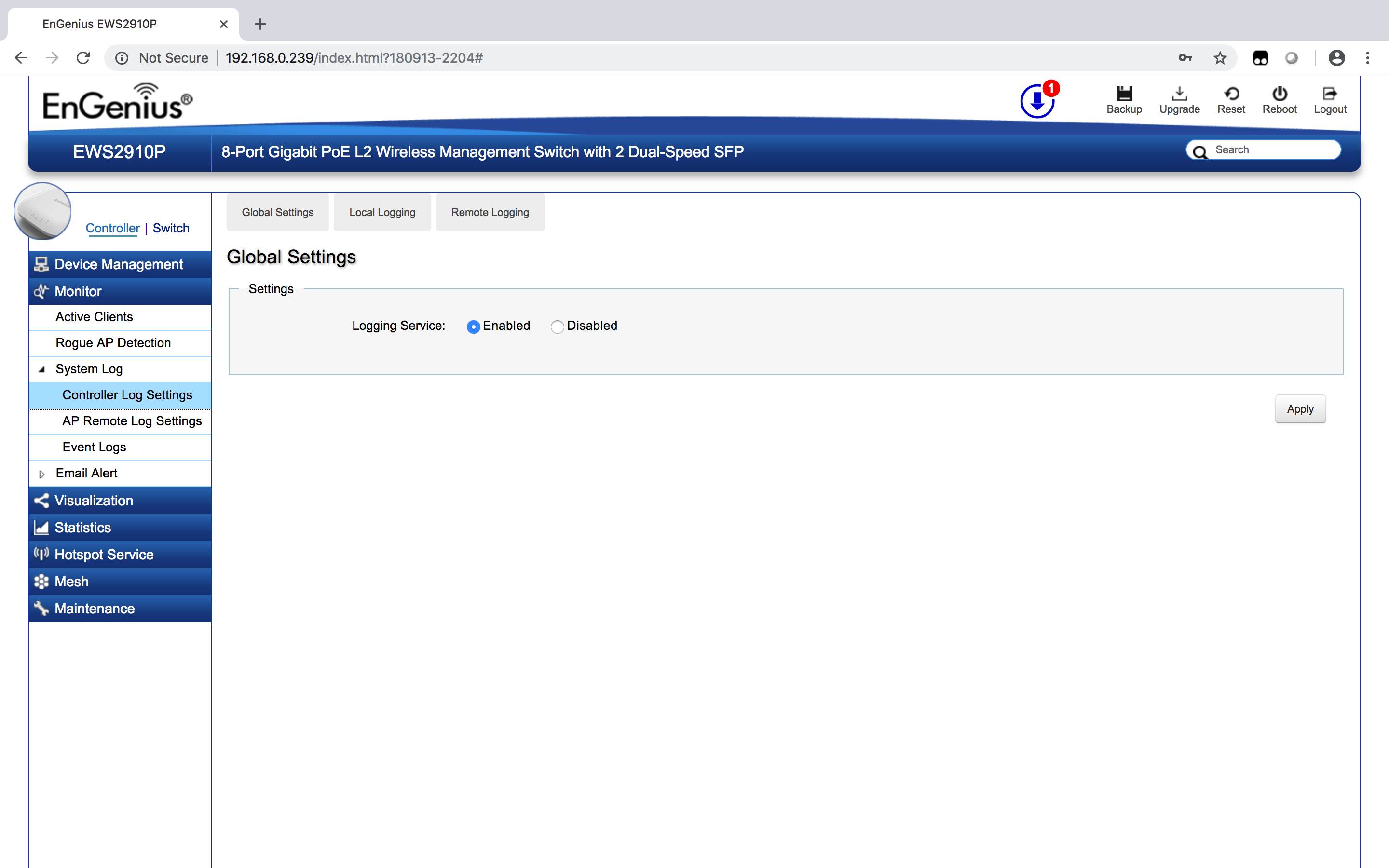
Task: Open Chrome three-dot menu
Action: [1368, 58]
